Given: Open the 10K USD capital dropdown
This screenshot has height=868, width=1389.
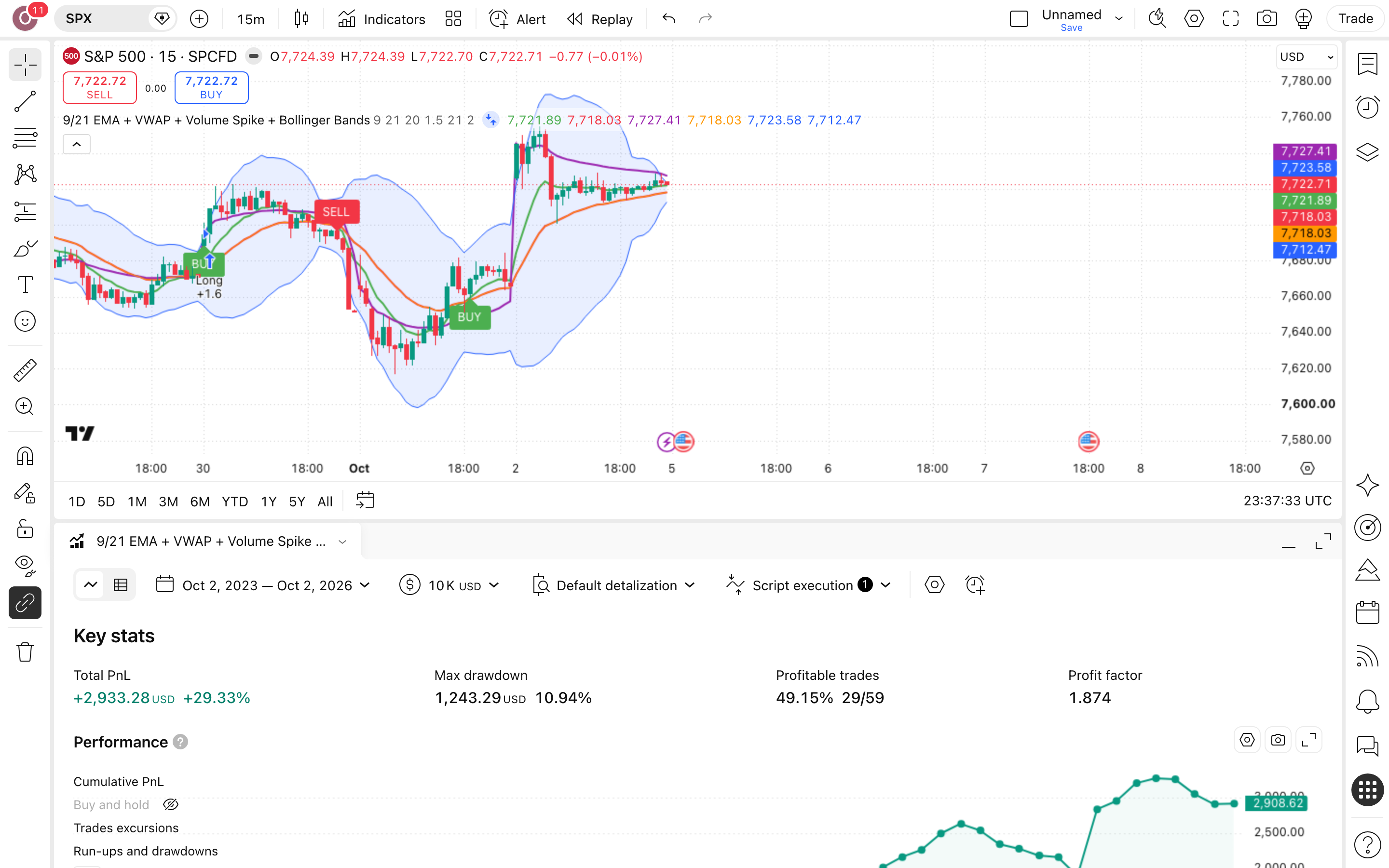Looking at the screenshot, I should pyautogui.click(x=449, y=585).
